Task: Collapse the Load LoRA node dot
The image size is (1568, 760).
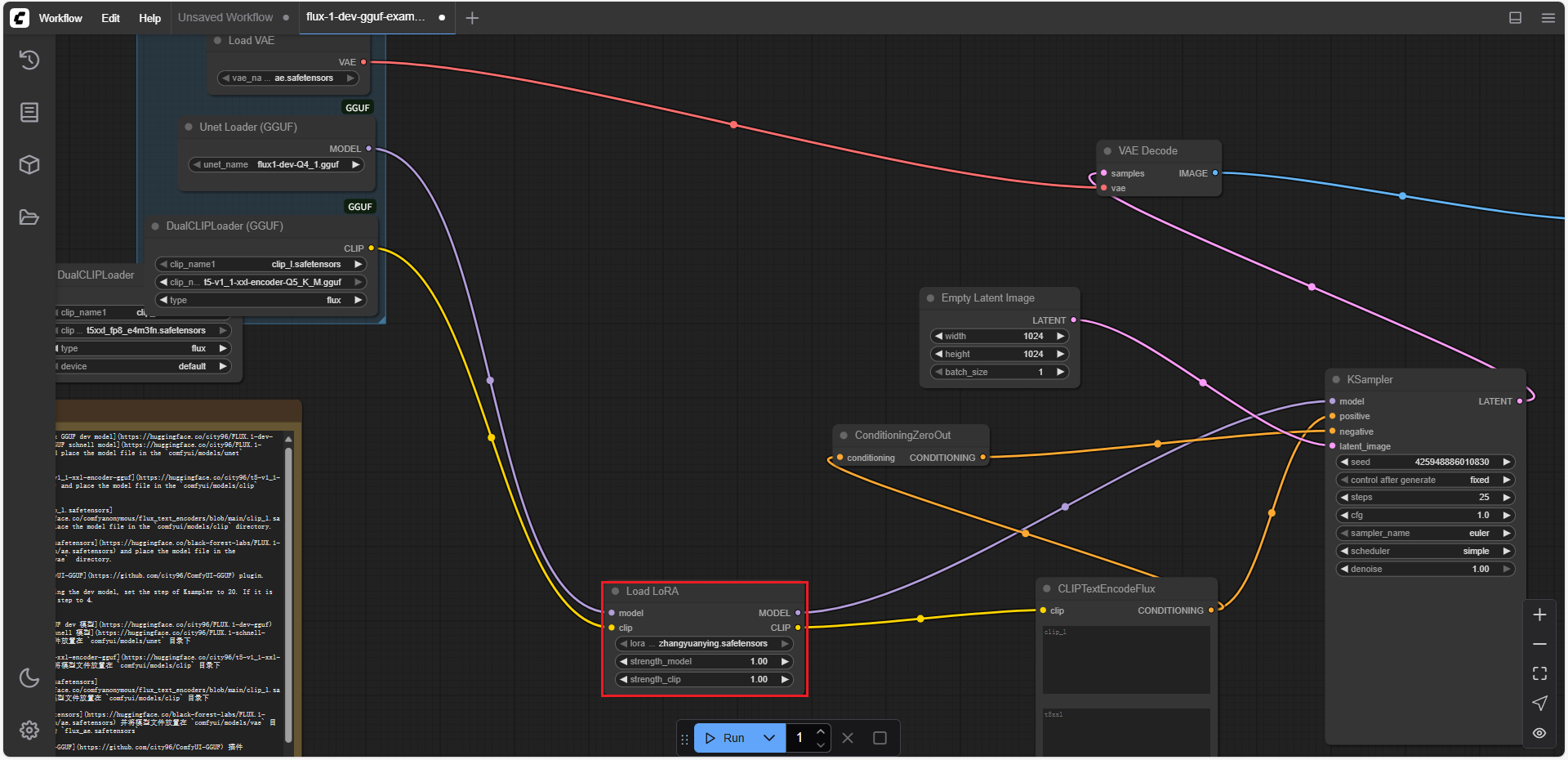Action: 616,591
